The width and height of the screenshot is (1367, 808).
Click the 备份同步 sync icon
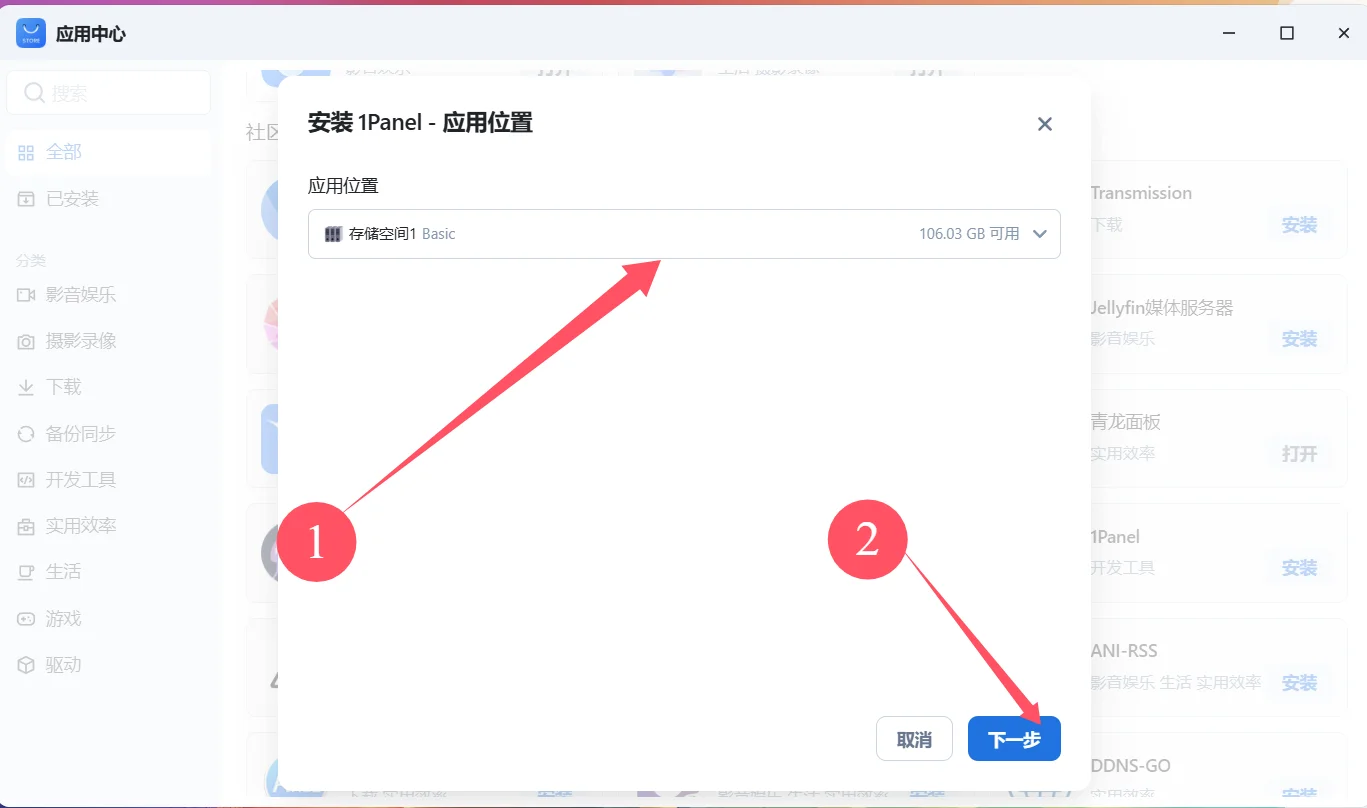(26, 434)
